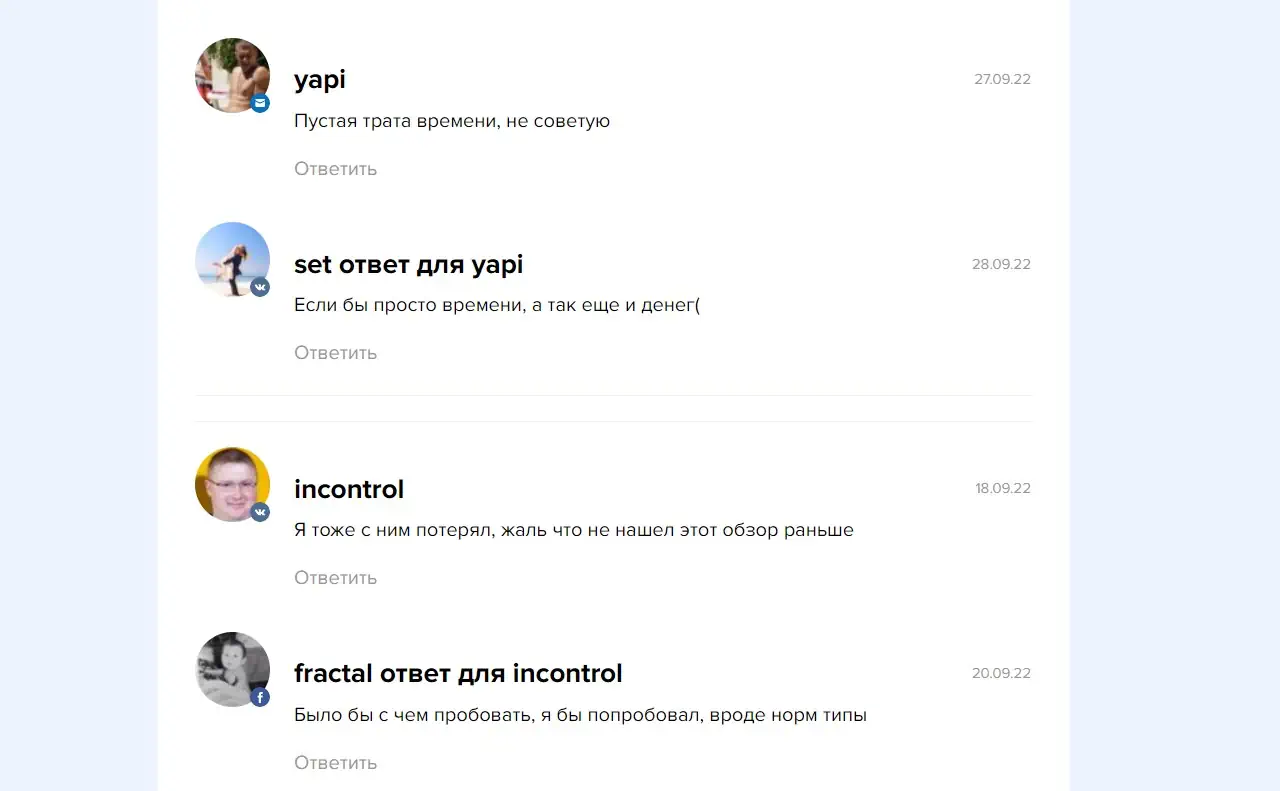Click the heading 'fractal ответ для incontrol'

click(x=458, y=673)
